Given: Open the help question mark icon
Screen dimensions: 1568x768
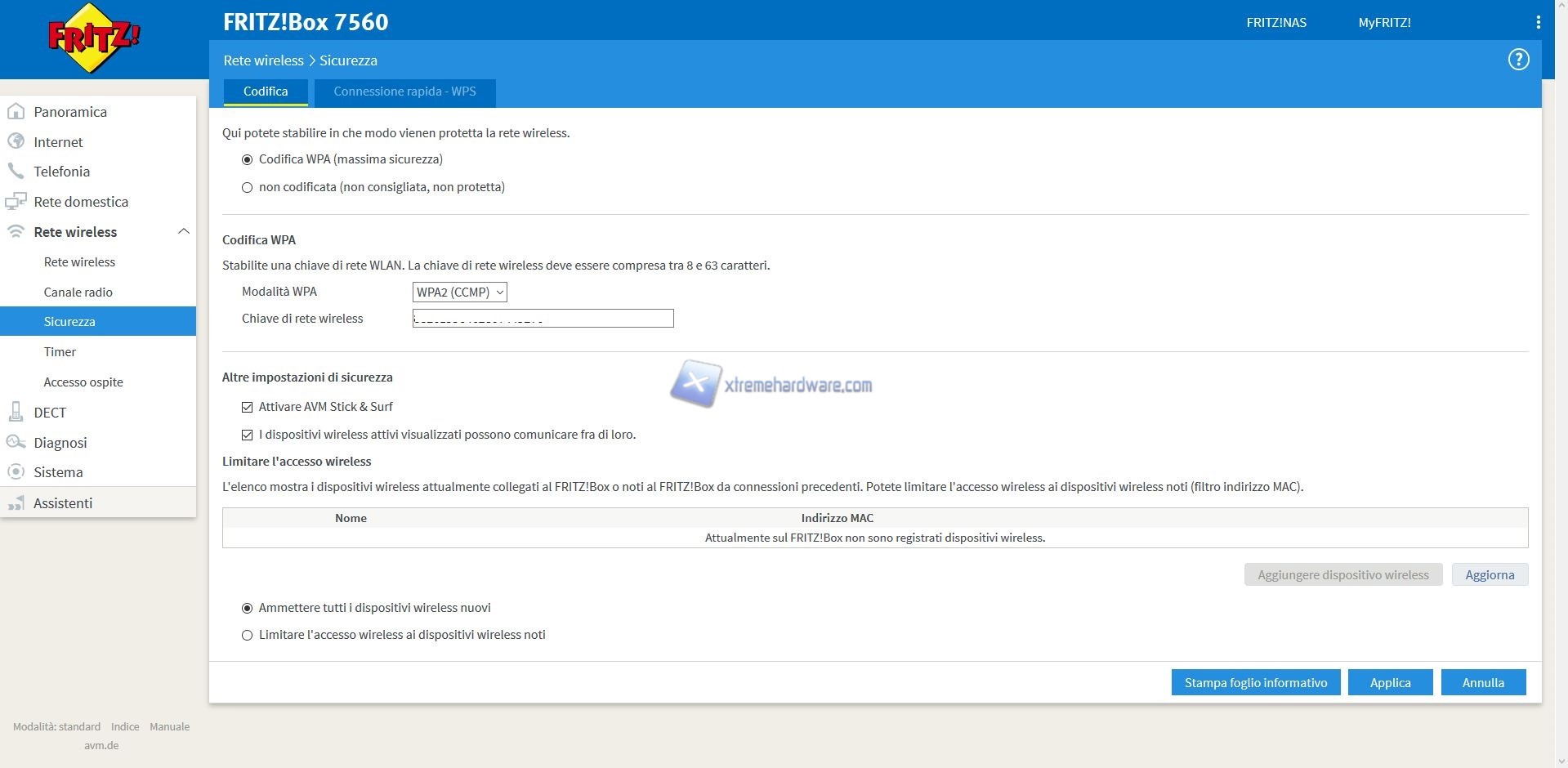Looking at the screenshot, I should point(1518,60).
